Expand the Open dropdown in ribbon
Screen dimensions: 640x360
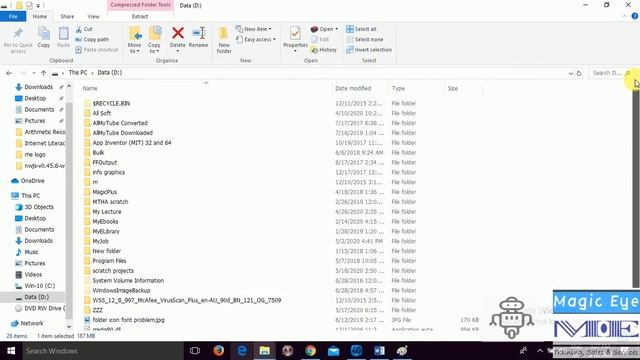pos(324,29)
